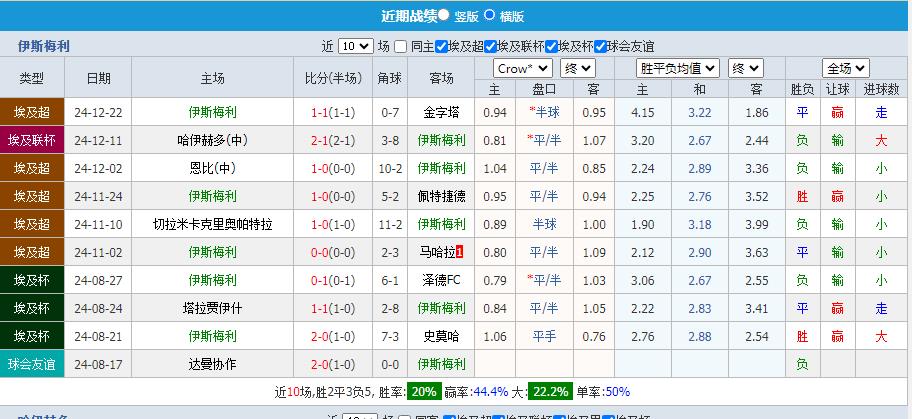Click the 金字塔 away team link
This screenshot has height=419, width=912.
coord(441,112)
